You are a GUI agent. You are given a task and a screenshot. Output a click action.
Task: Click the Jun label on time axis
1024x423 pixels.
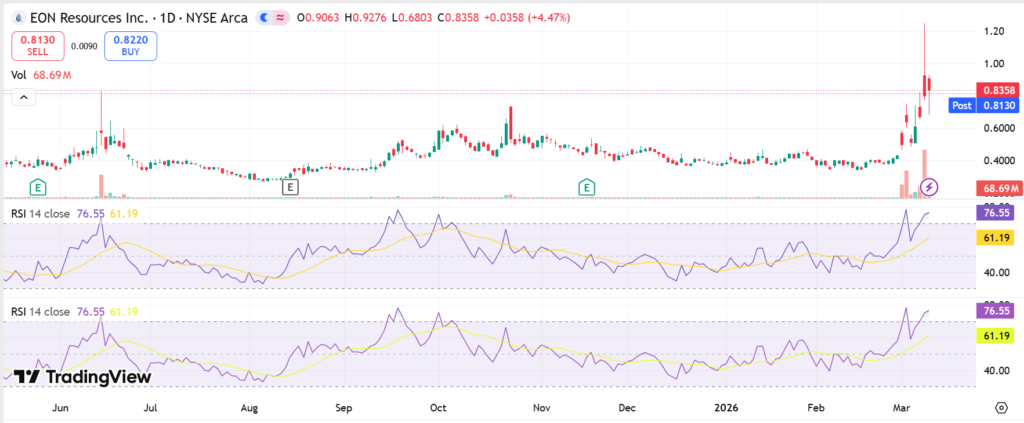(60, 408)
